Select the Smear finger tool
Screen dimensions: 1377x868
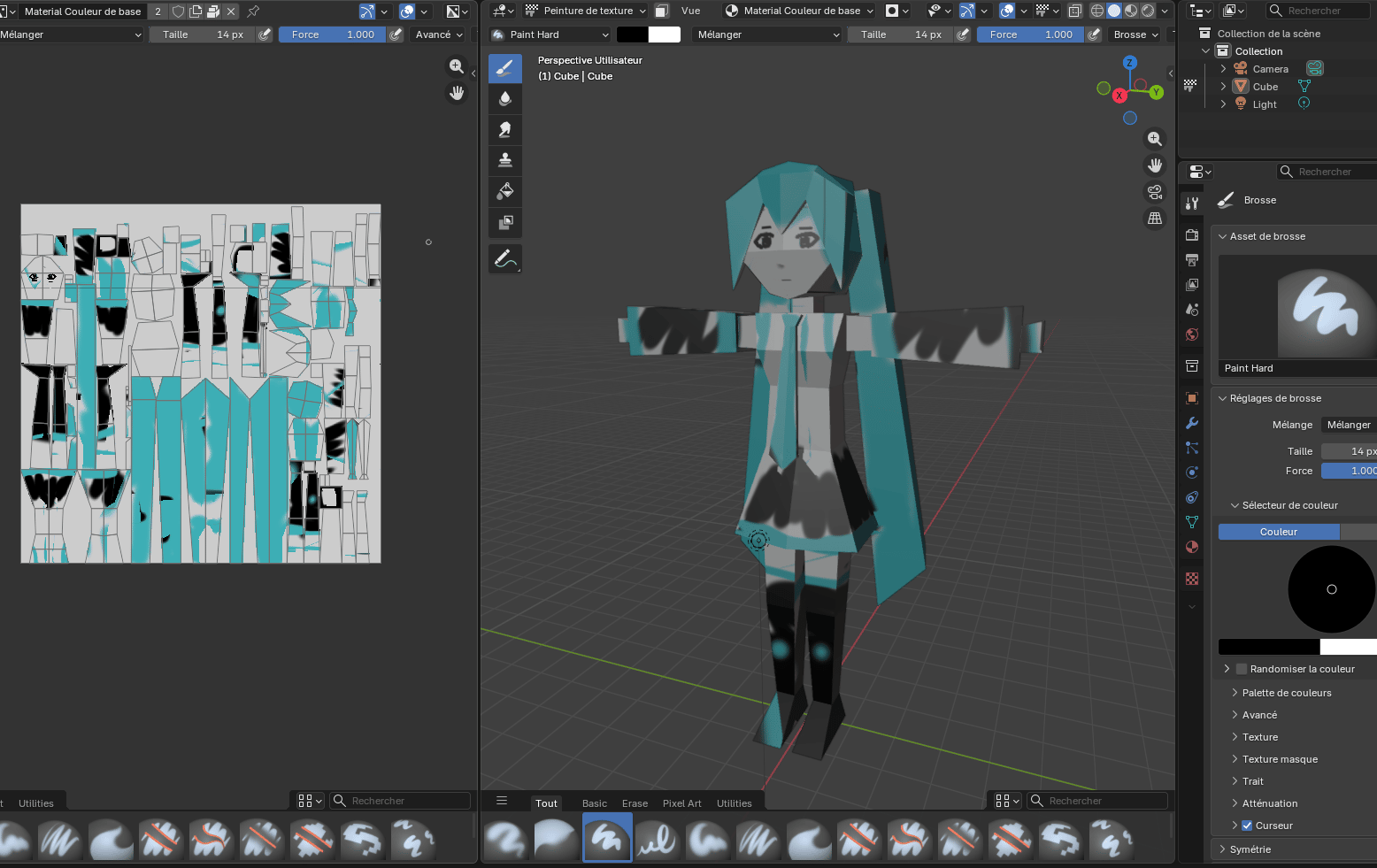(505, 130)
